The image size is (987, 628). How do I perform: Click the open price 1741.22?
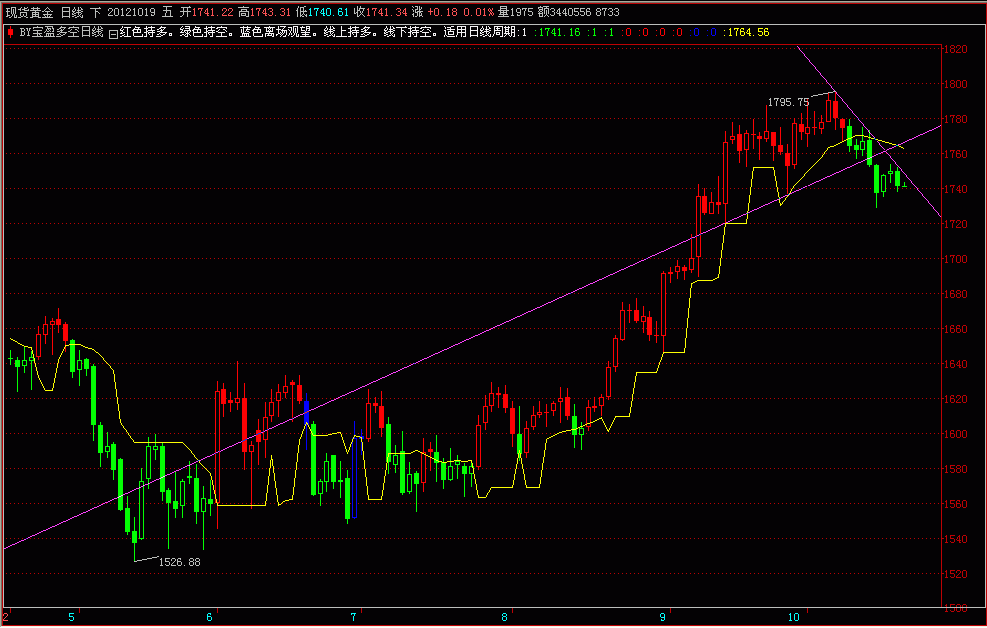[x=212, y=12]
